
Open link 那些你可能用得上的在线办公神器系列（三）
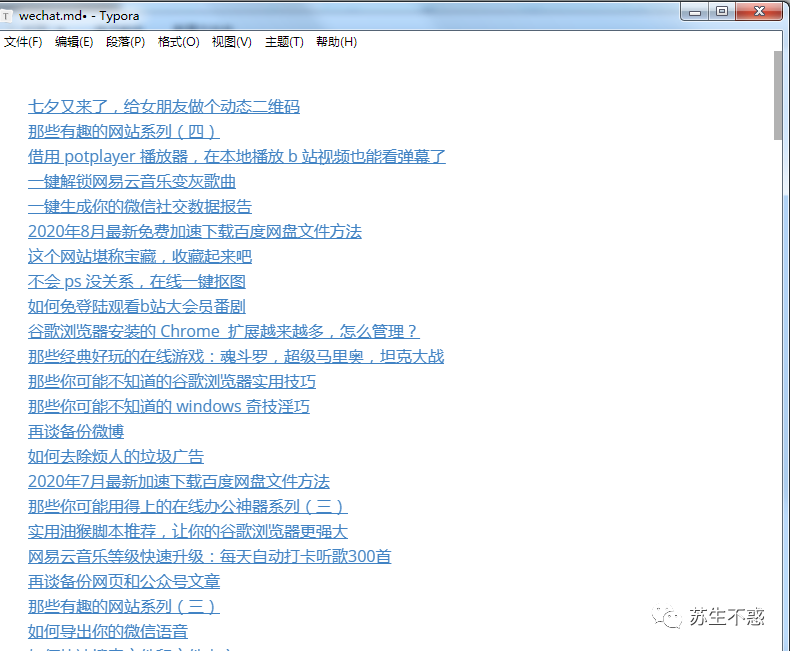[x=188, y=506]
